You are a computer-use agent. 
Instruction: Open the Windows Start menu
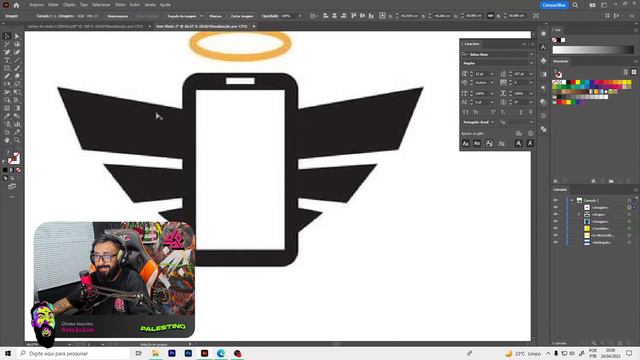(x=8, y=353)
